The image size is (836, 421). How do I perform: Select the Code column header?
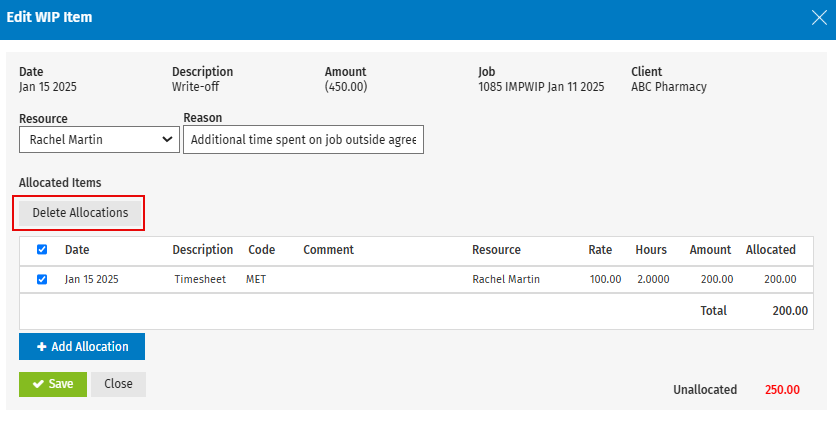click(262, 250)
